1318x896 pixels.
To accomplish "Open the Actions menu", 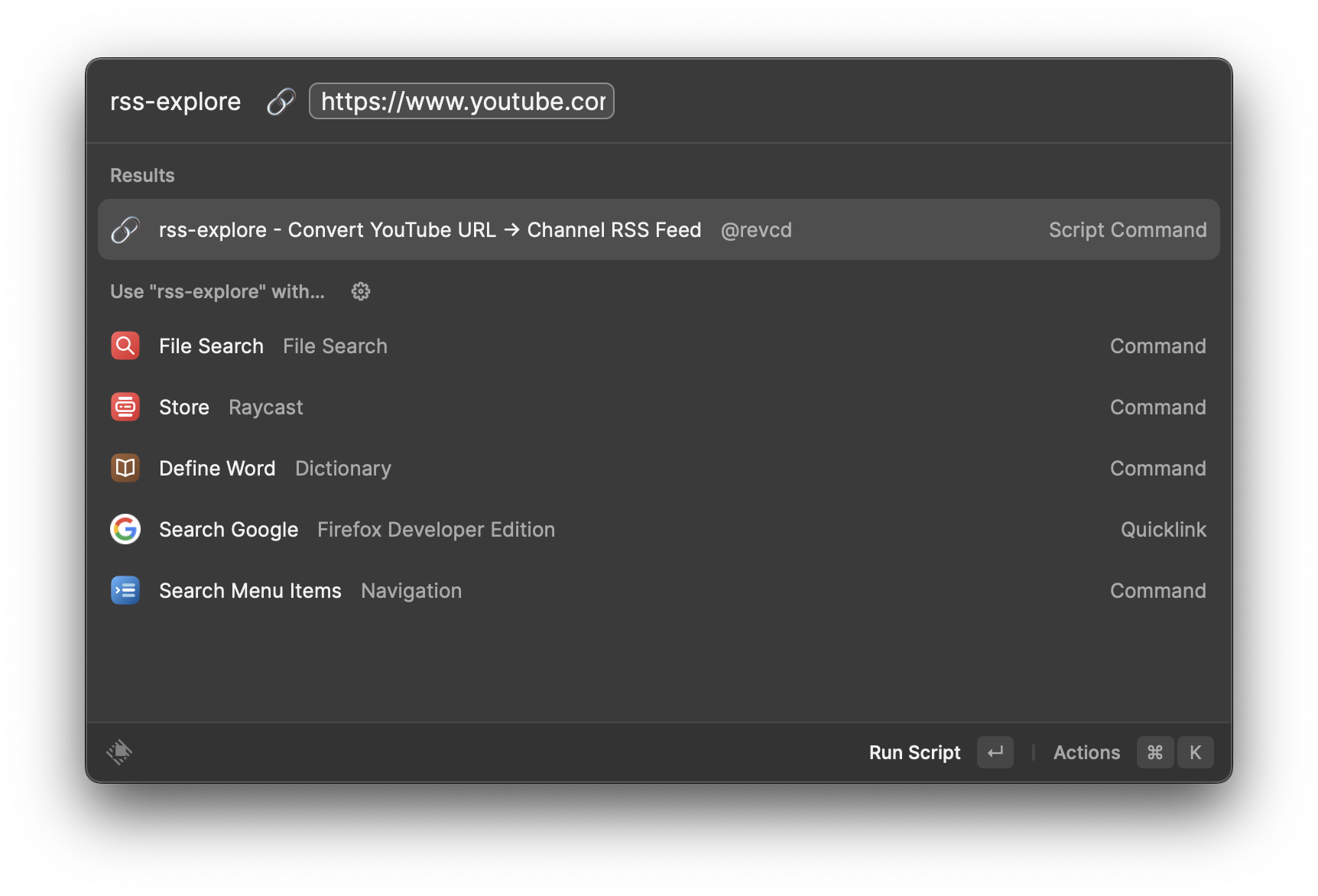I will 1086,753.
